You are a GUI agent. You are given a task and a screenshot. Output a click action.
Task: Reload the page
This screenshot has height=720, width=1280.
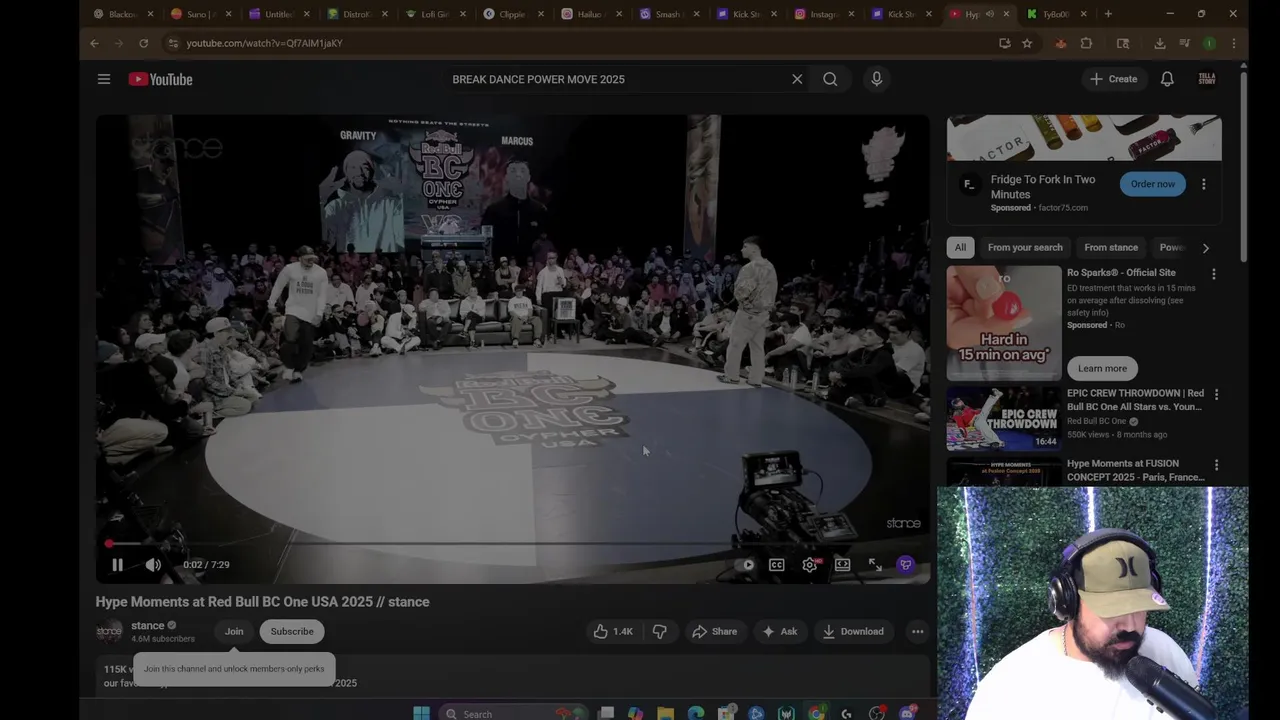click(144, 43)
